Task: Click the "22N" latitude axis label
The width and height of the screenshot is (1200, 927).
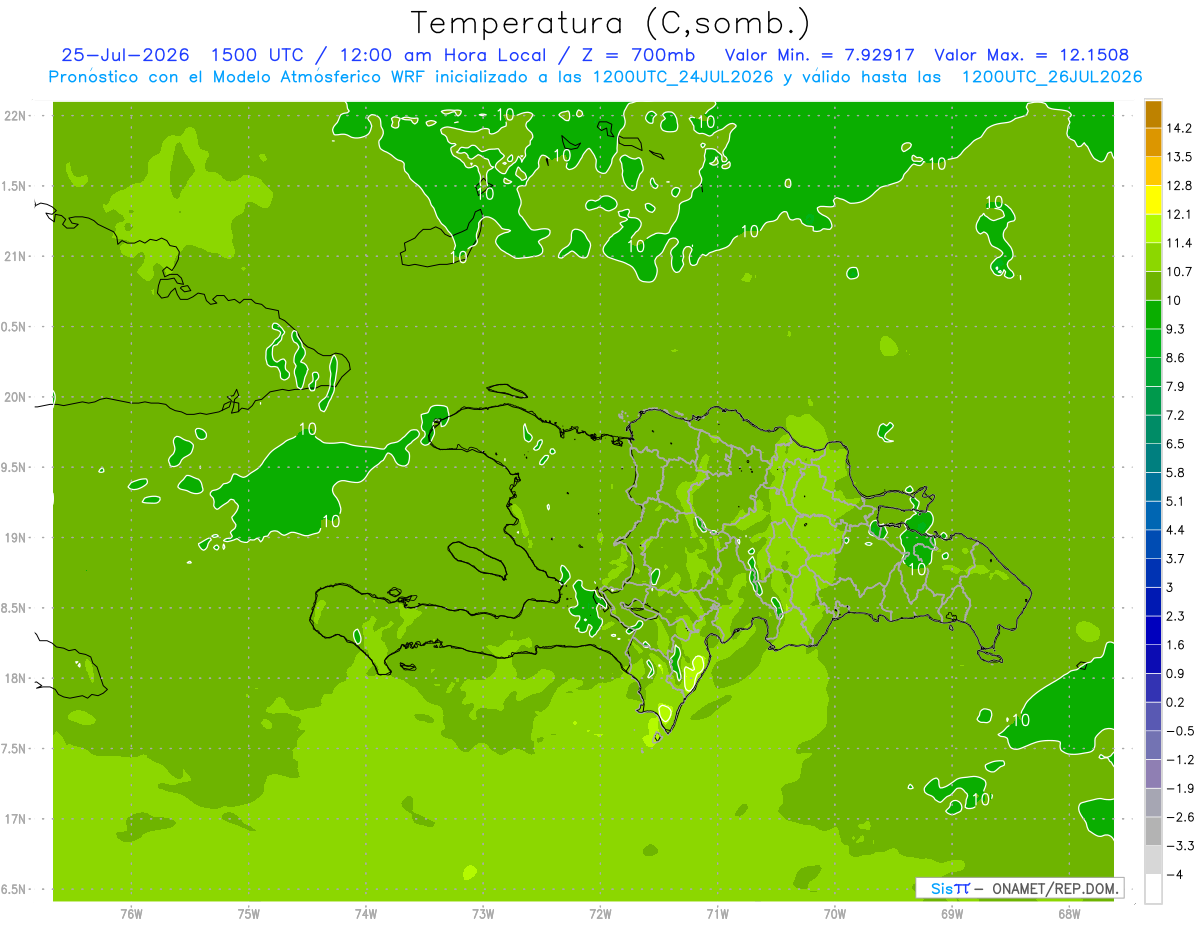Action: pyautogui.click(x=17, y=115)
